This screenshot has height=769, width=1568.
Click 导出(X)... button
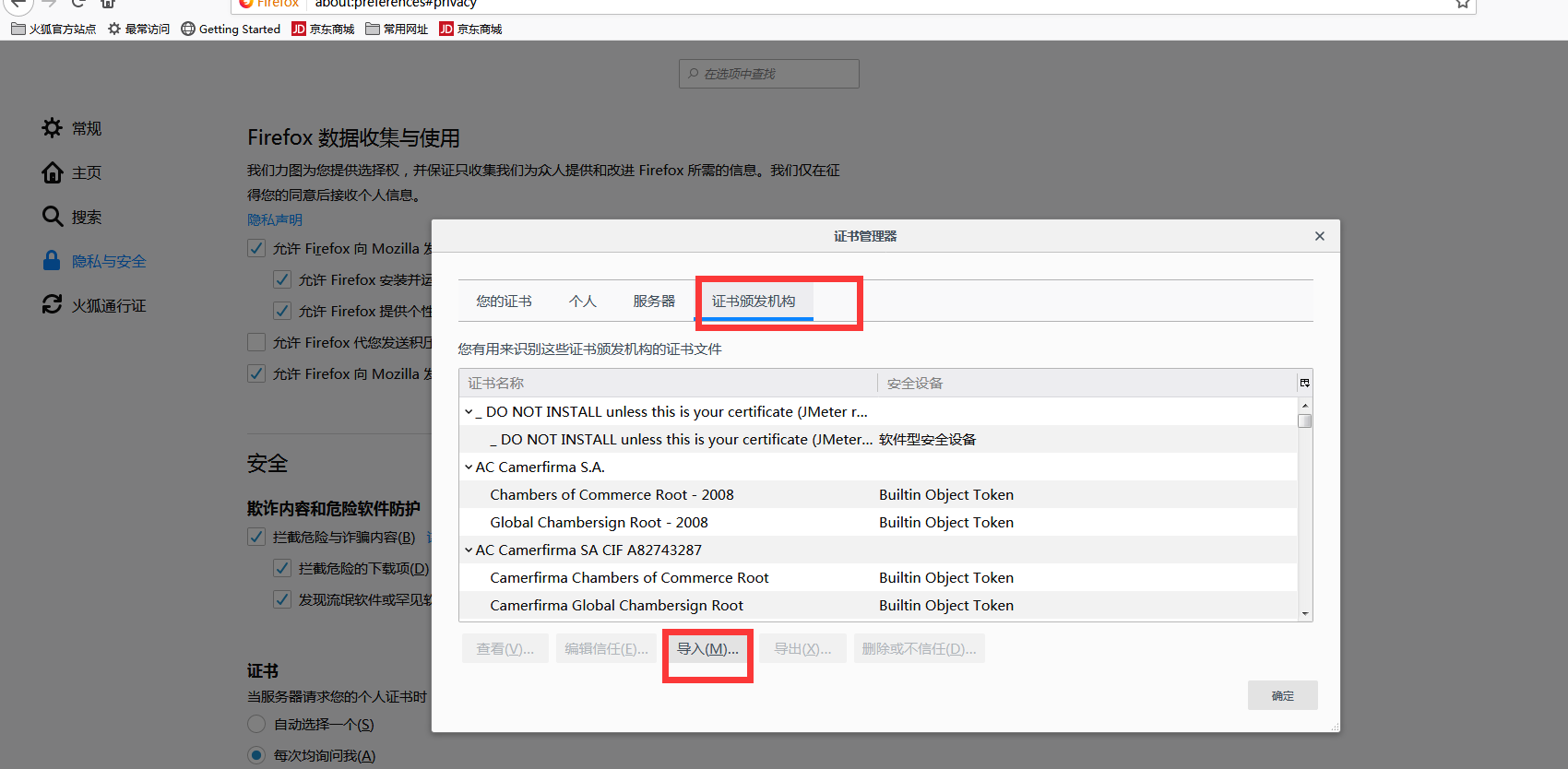[802, 649]
